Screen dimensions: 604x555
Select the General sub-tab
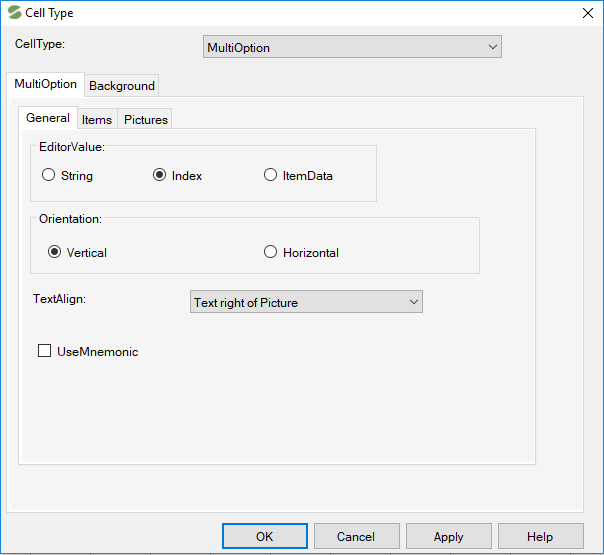tap(48, 118)
